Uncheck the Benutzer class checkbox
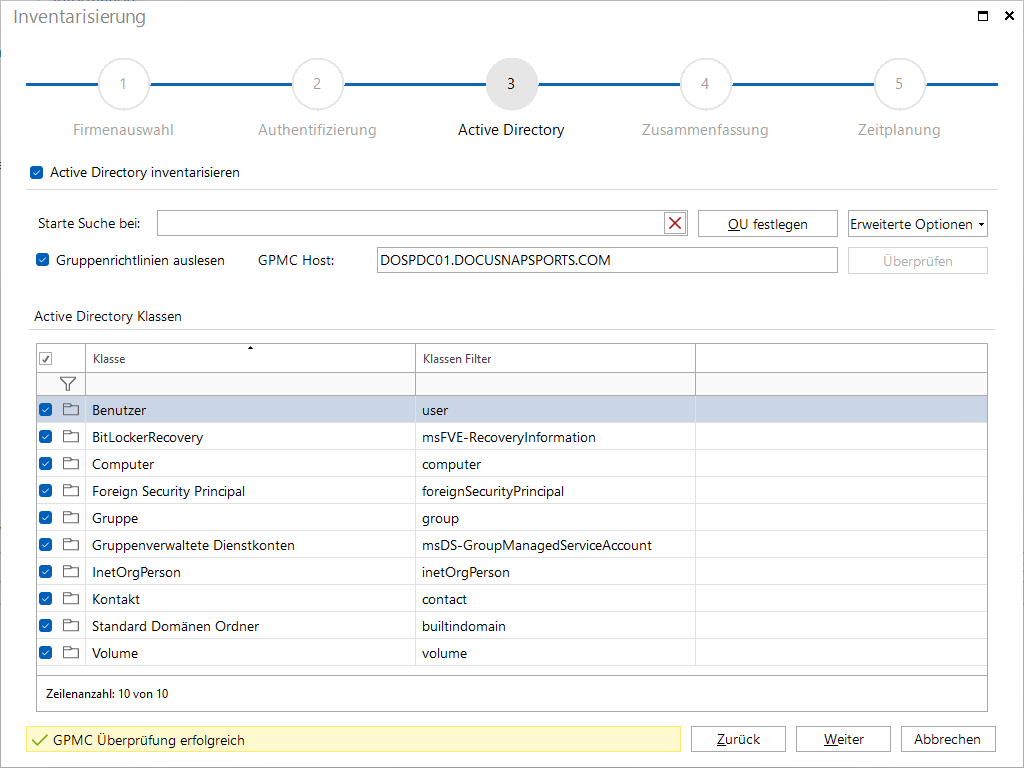The height and width of the screenshot is (768, 1024). [45, 409]
